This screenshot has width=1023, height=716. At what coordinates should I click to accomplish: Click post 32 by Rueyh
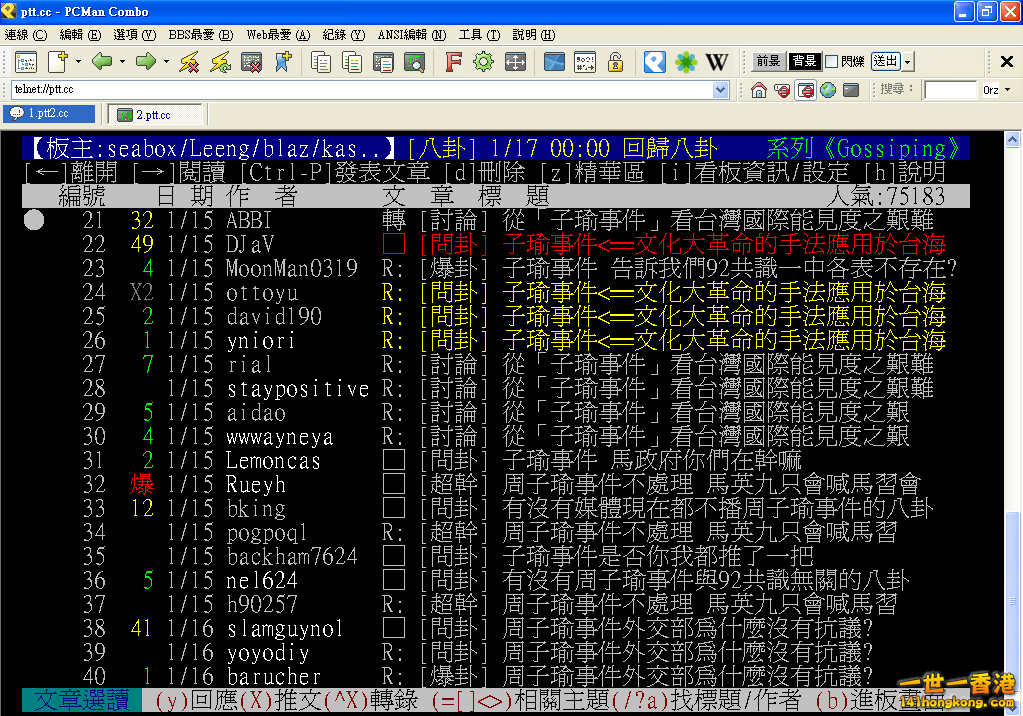[x=496, y=484]
